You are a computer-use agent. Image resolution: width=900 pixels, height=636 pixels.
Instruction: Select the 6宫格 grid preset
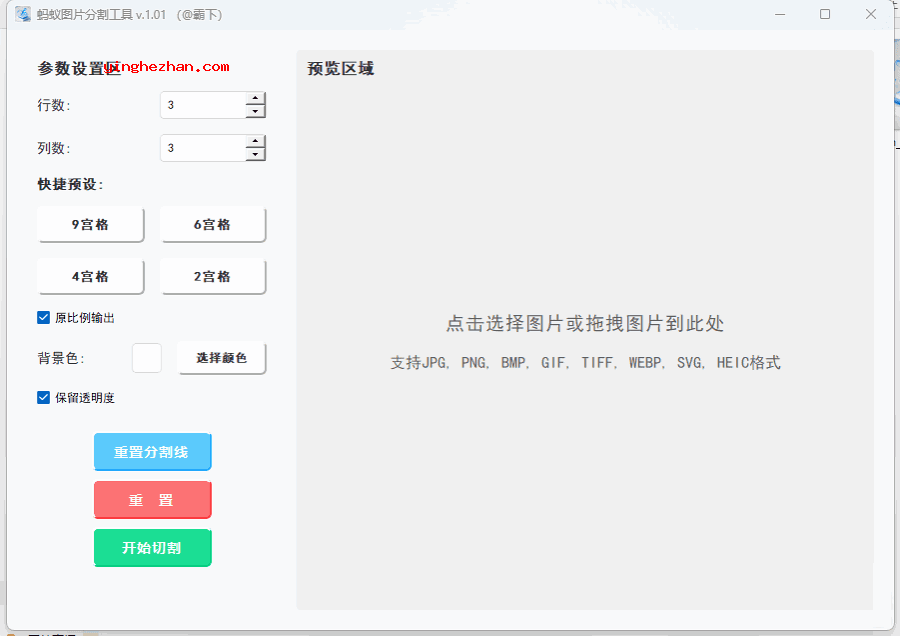pyautogui.click(x=213, y=224)
